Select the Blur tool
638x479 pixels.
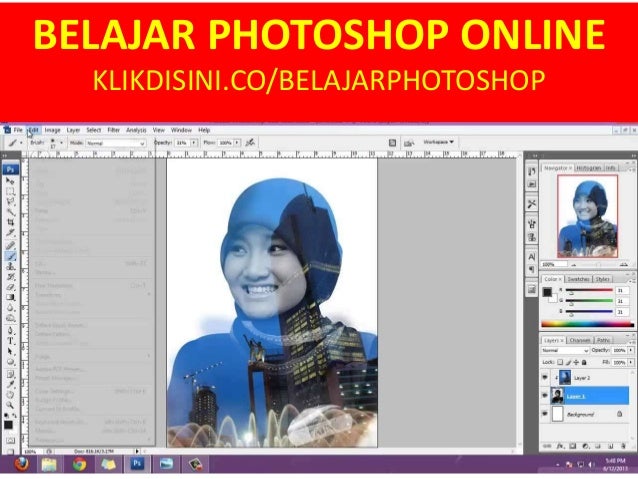tap(11, 308)
